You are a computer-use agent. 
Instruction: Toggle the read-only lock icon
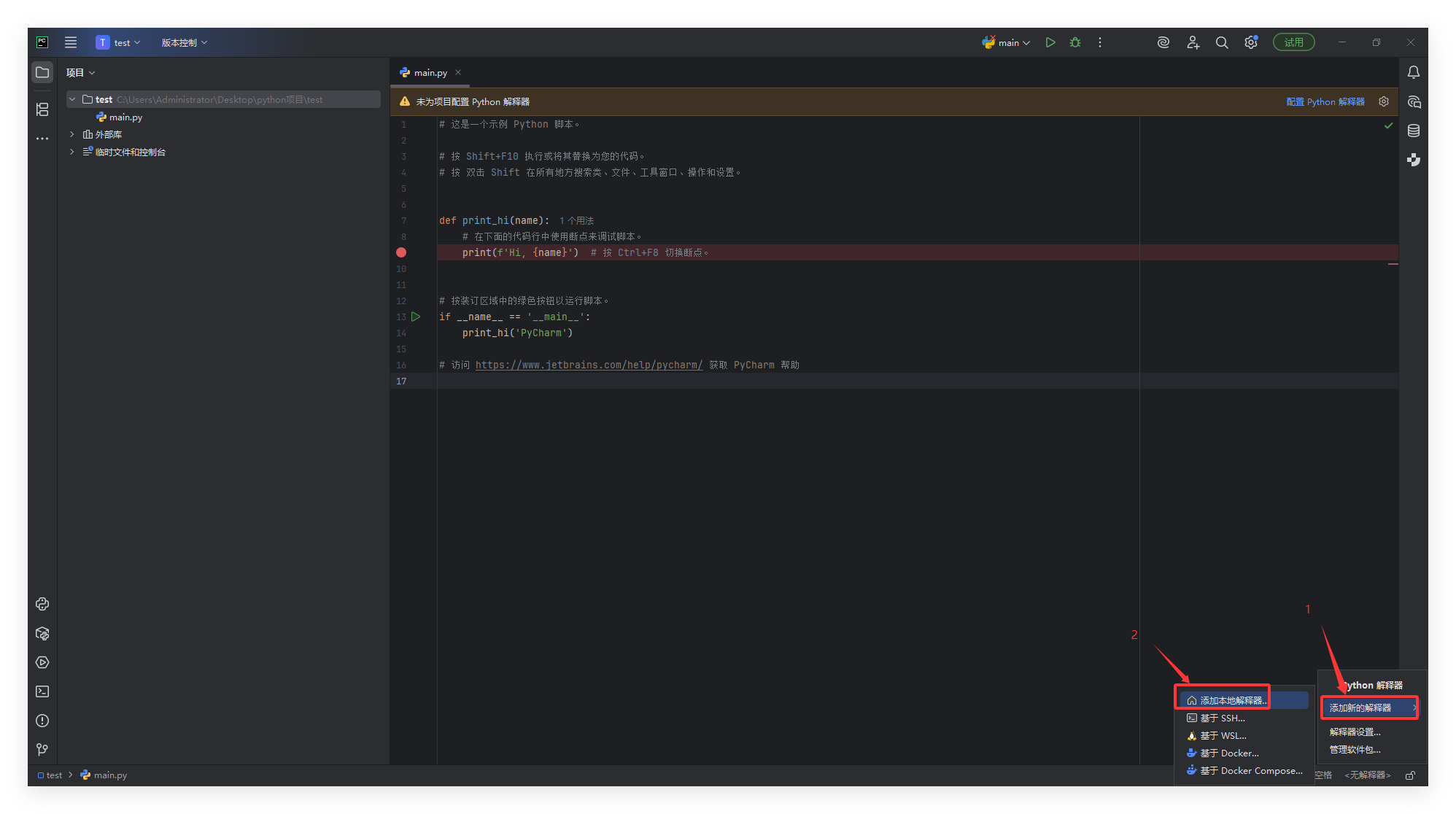click(x=1410, y=775)
